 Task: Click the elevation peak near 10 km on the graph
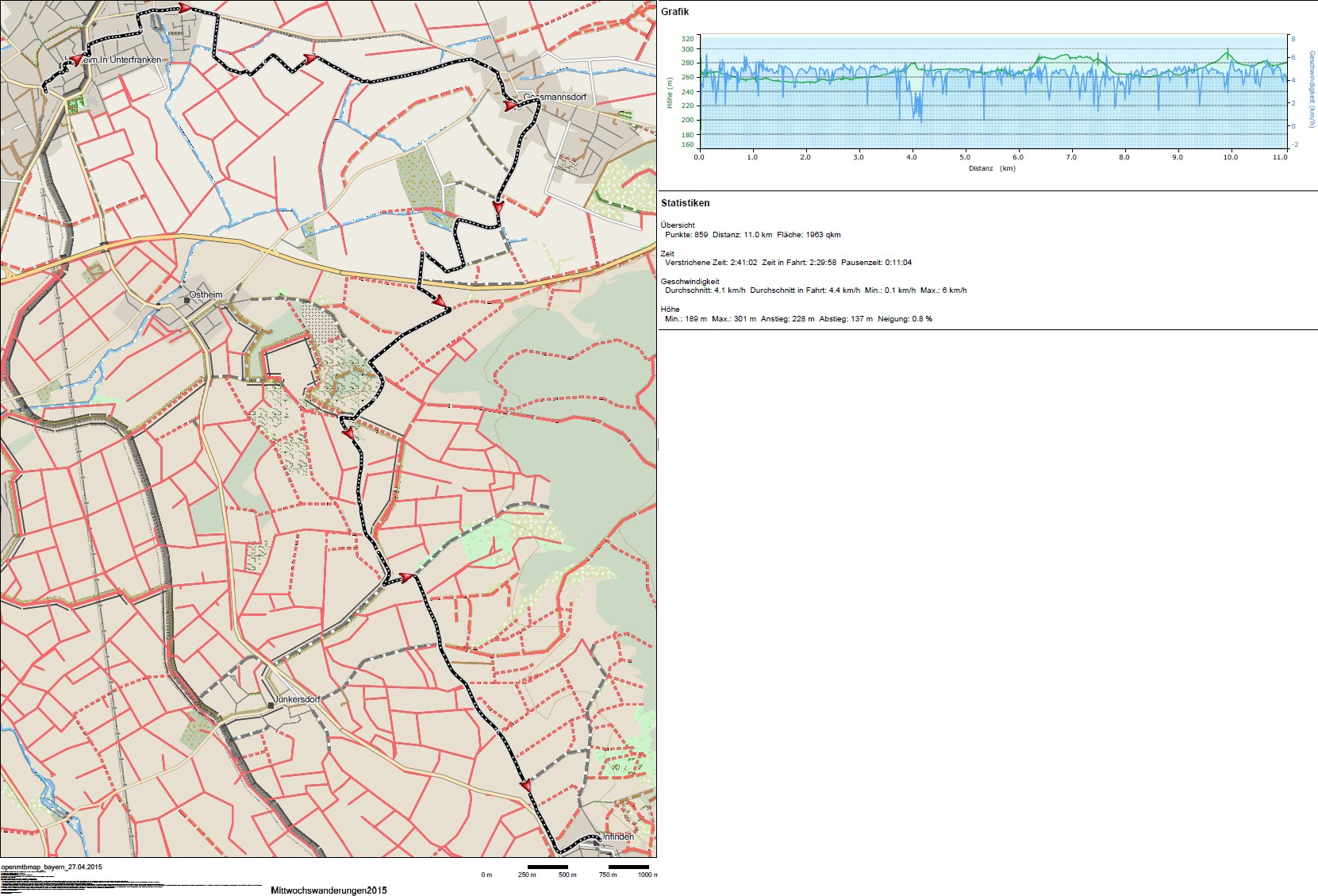pyautogui.click(x=1228, y=52)
